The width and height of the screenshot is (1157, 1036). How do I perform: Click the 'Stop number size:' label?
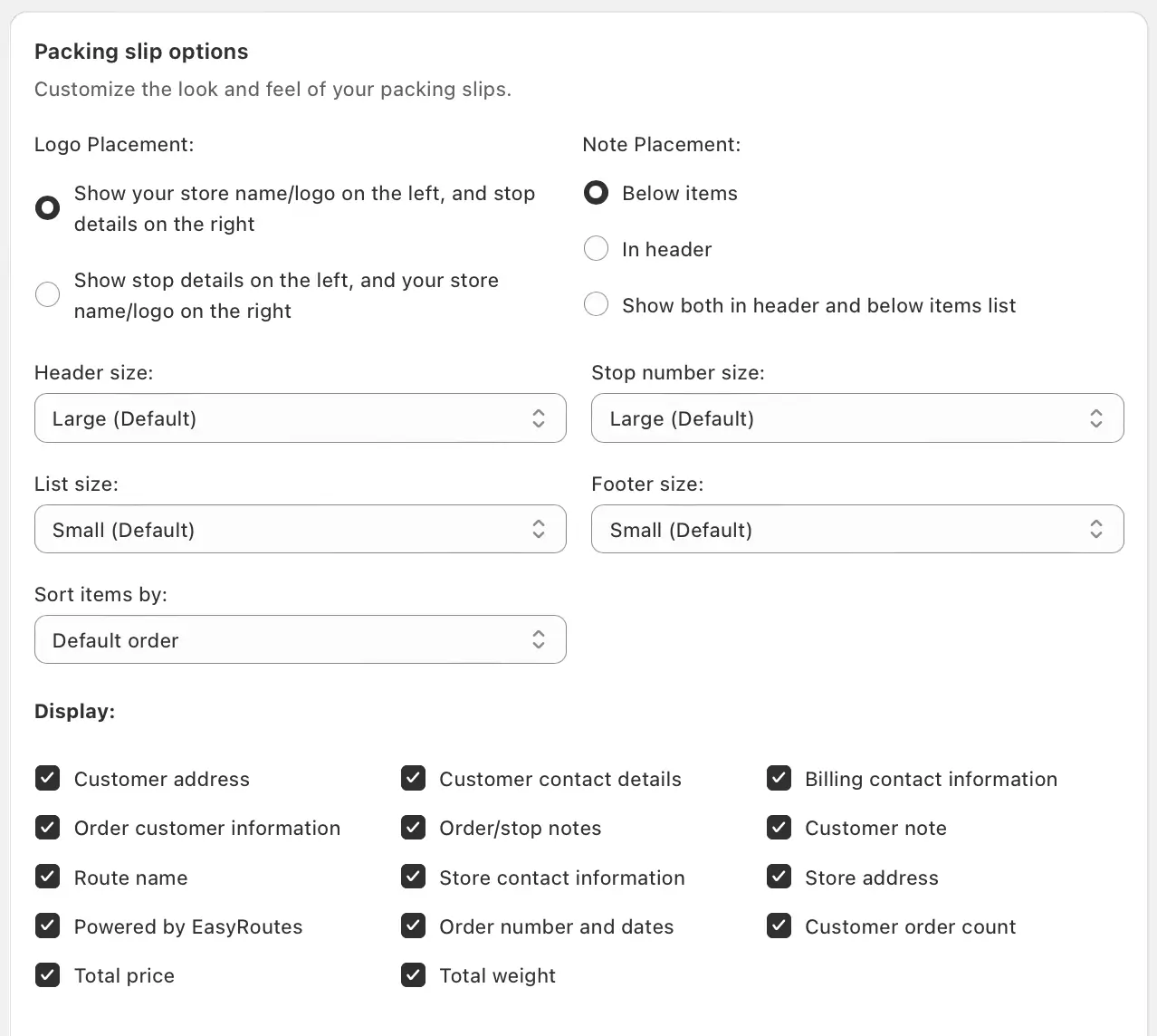[678, 372]
